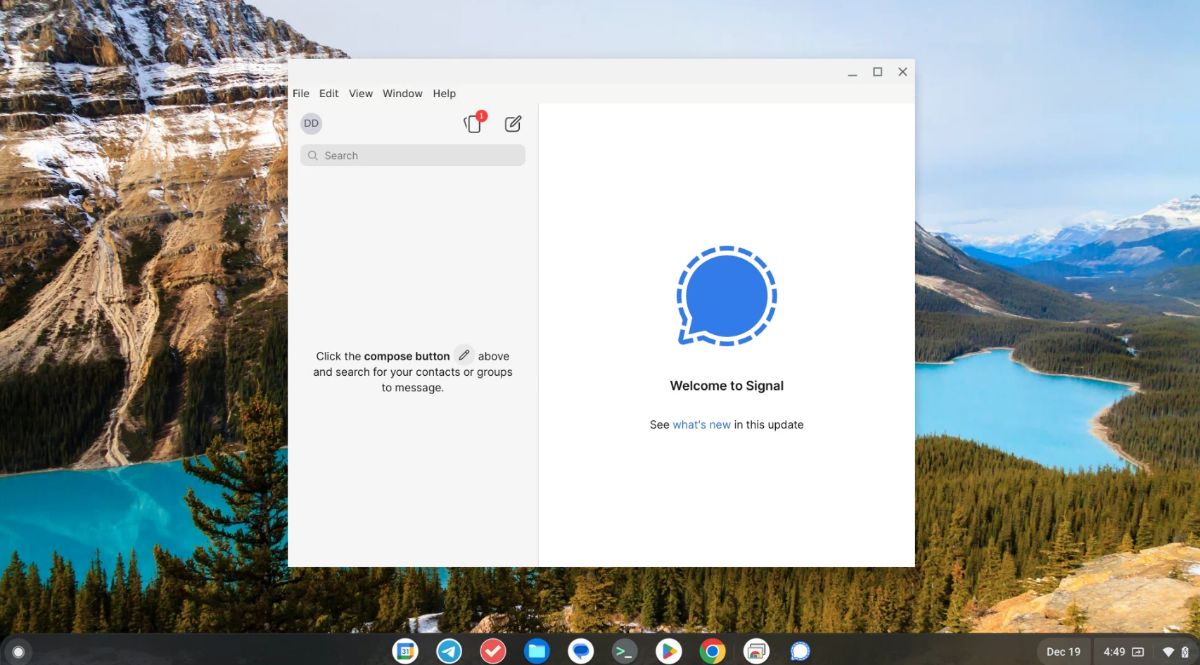1200x665 pixels.
Task: Open the app launcher button on the shelf
Action: 17,651
